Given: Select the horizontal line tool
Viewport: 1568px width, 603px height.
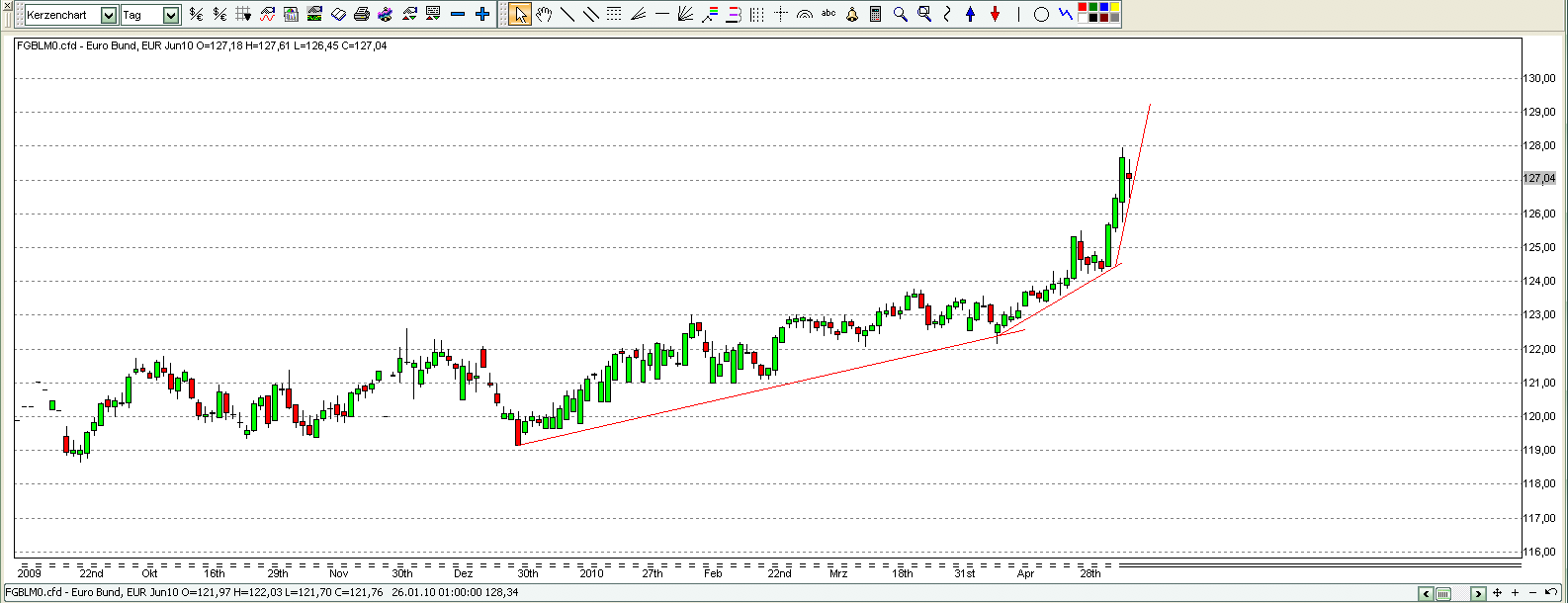Looking at the screenshot, I should pos(661,14).
